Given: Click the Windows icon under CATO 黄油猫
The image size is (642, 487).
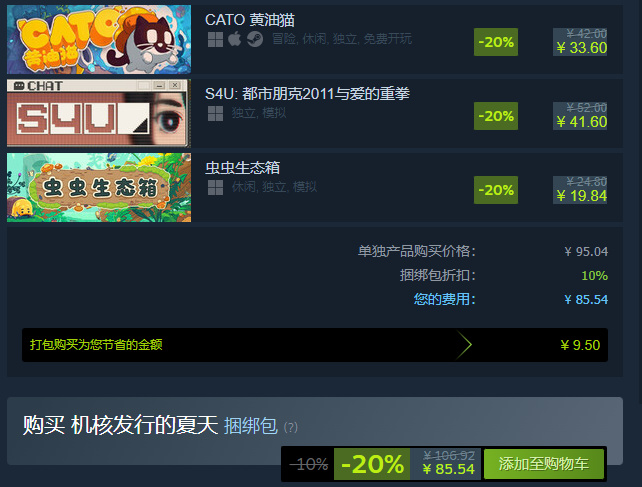Looking at the screenshot, I should [215, 40].
